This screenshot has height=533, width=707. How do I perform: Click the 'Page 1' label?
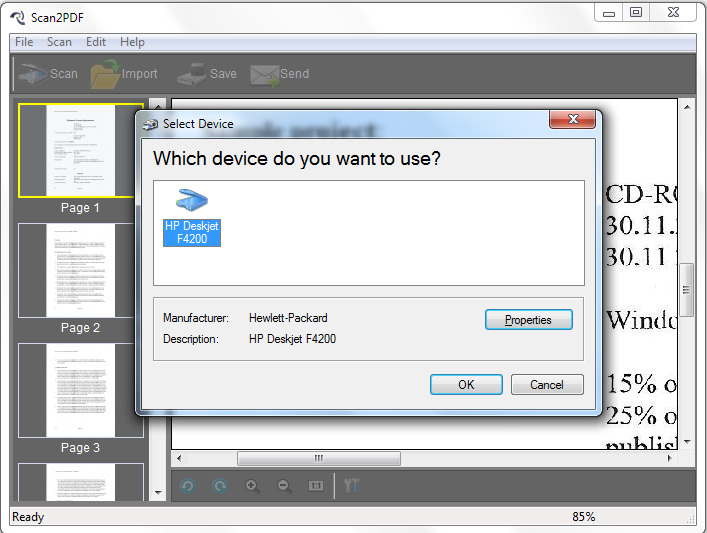(80, 208)
